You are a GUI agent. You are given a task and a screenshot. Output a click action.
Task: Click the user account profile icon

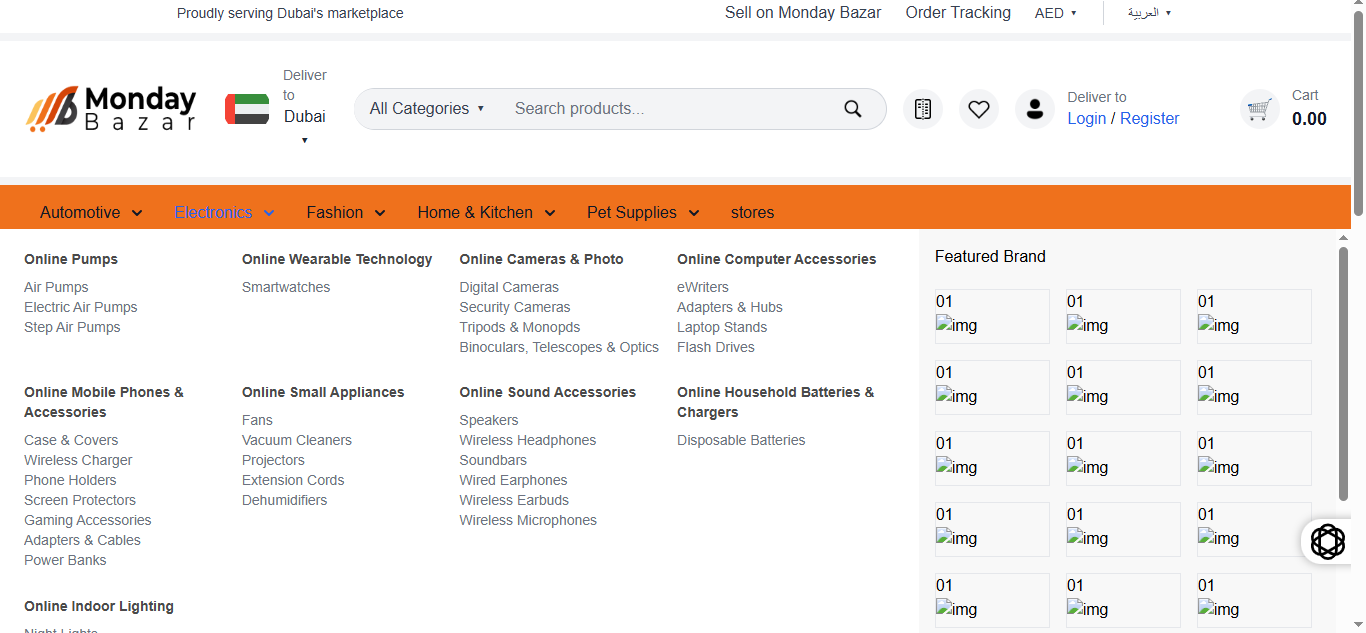(1034, 109)
